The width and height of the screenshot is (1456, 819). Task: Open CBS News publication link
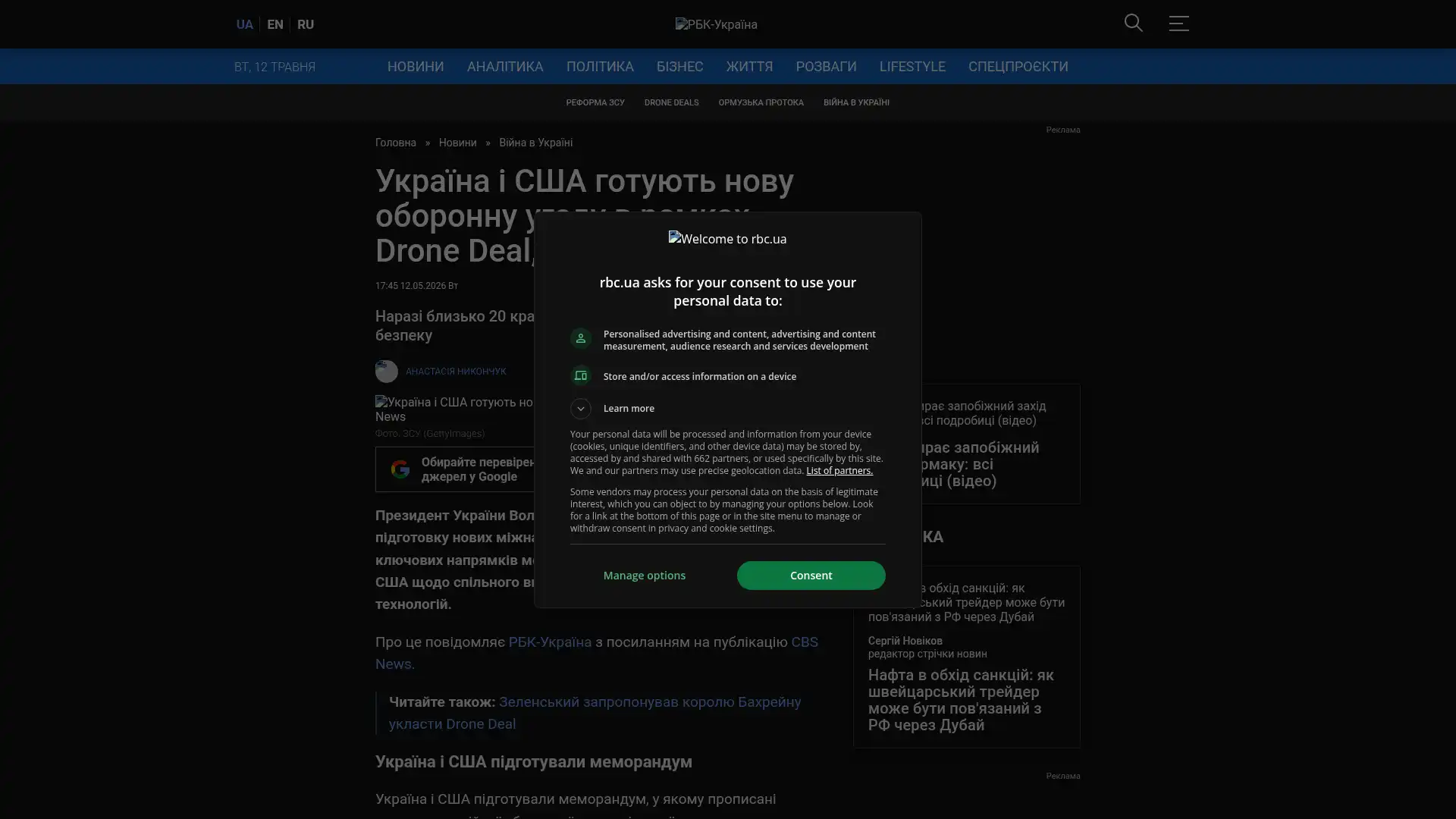pyautogui.click(x=597, y=653)
